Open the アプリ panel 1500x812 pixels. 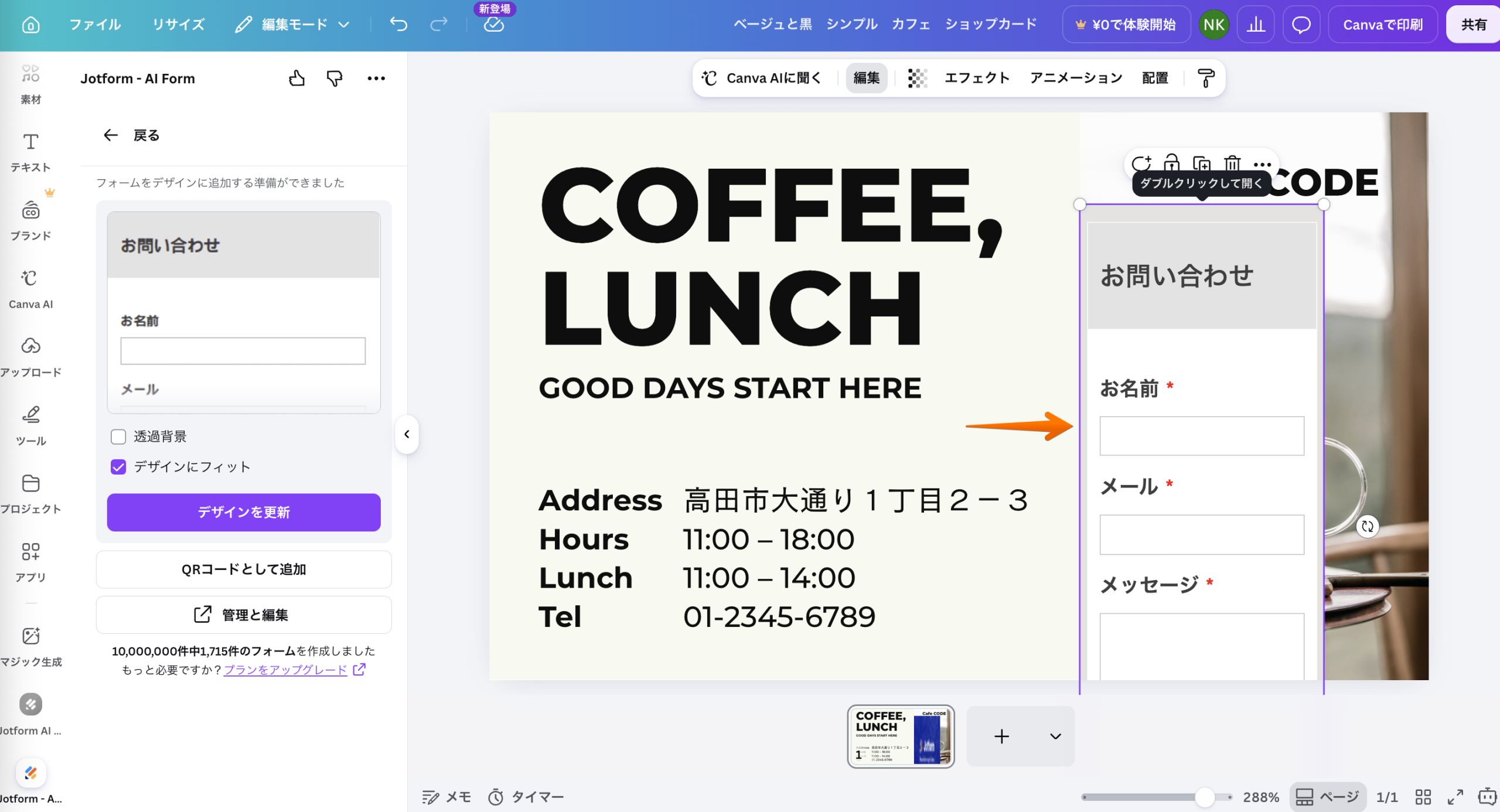pos(30,562)
